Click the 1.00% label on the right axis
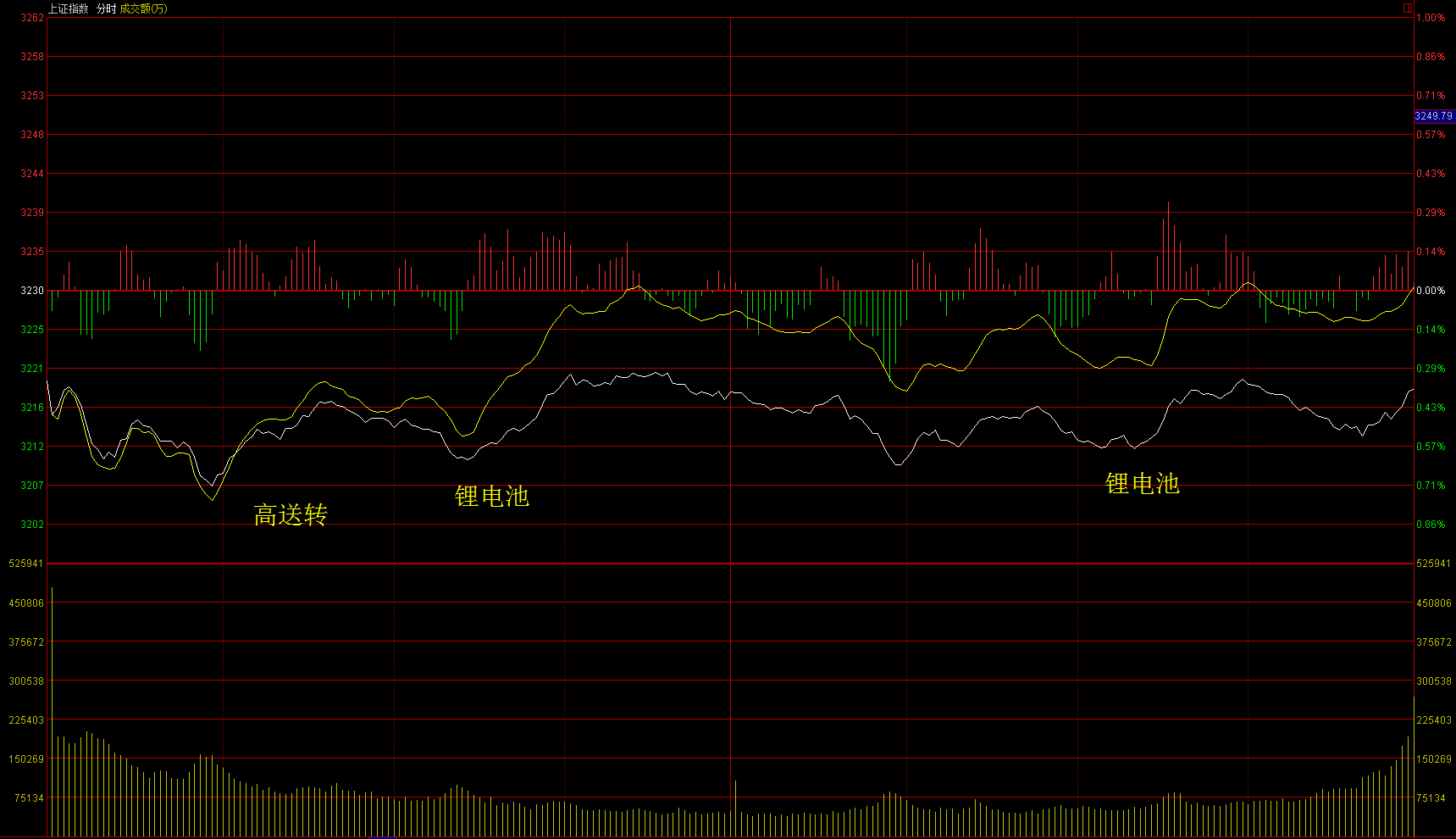This screenshot has width=1456, height=839. (x=1431, y=18)
